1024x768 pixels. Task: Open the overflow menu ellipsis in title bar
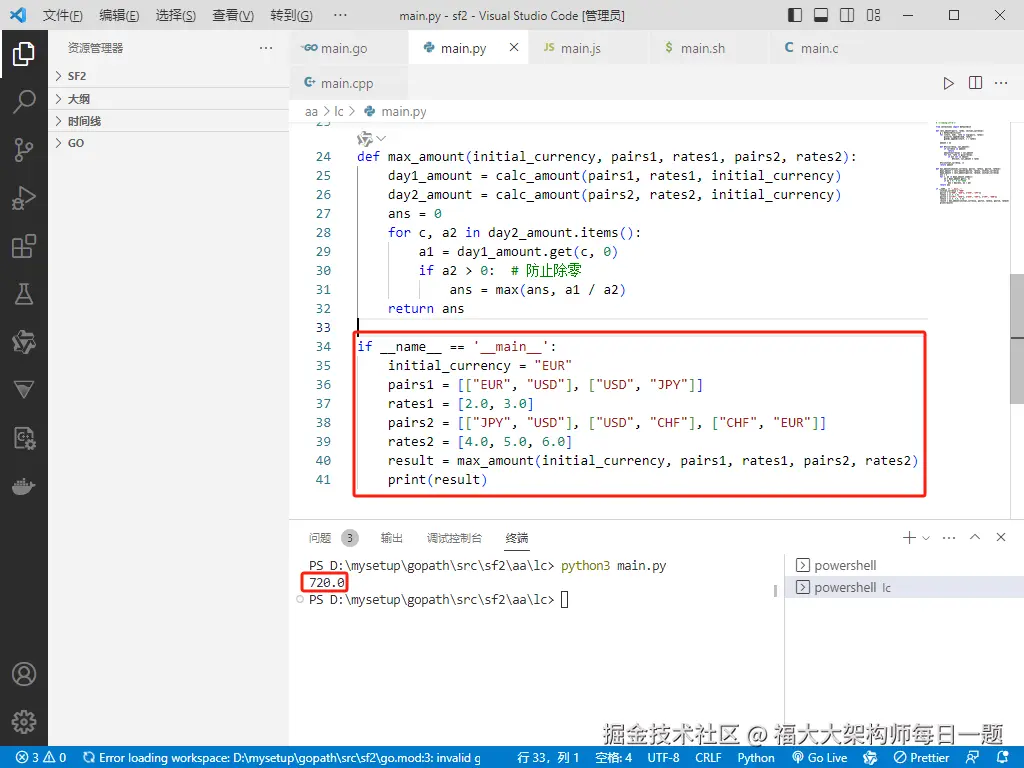coord(340,15)
